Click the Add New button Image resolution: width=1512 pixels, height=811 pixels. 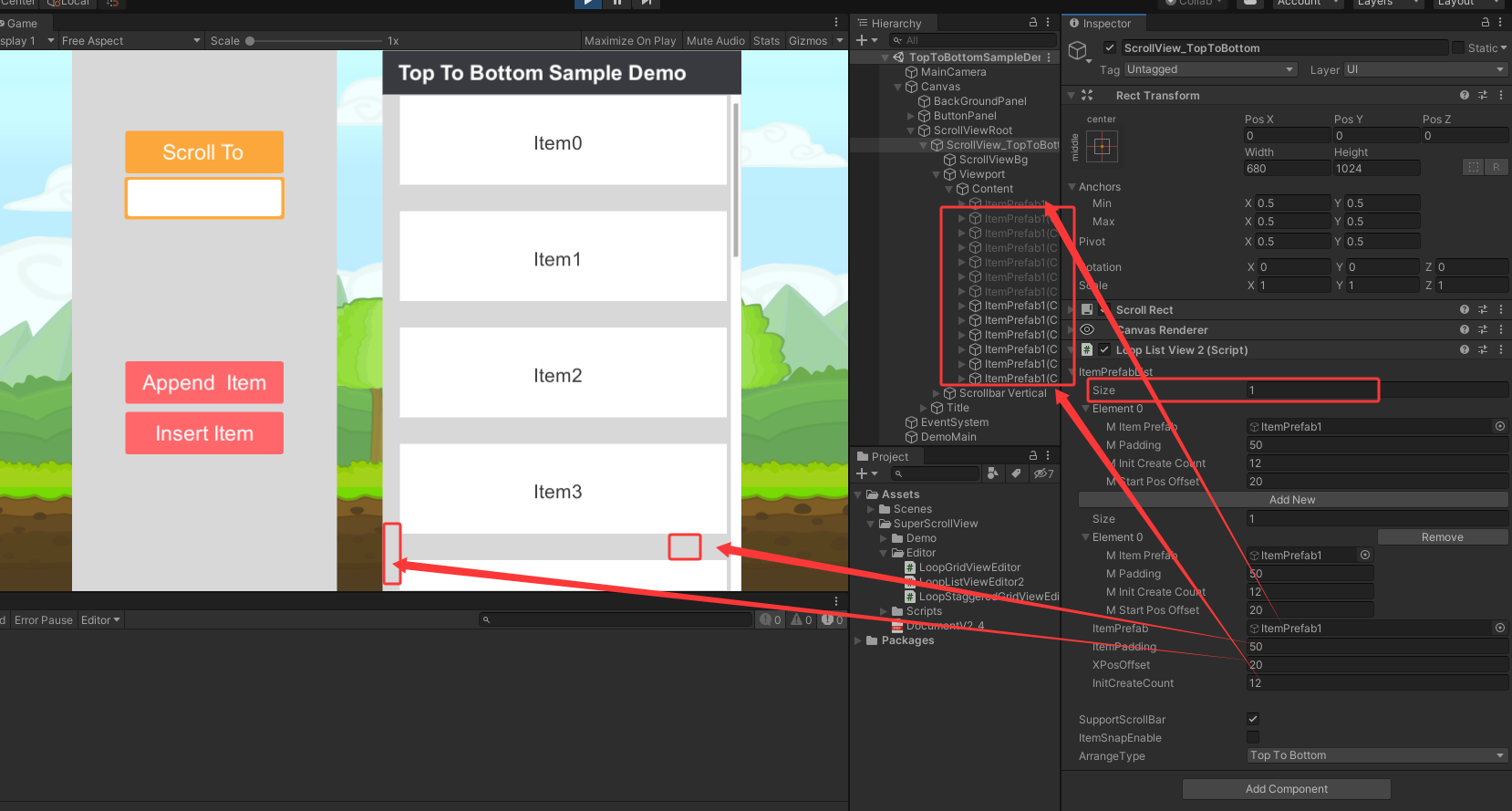1292,499
